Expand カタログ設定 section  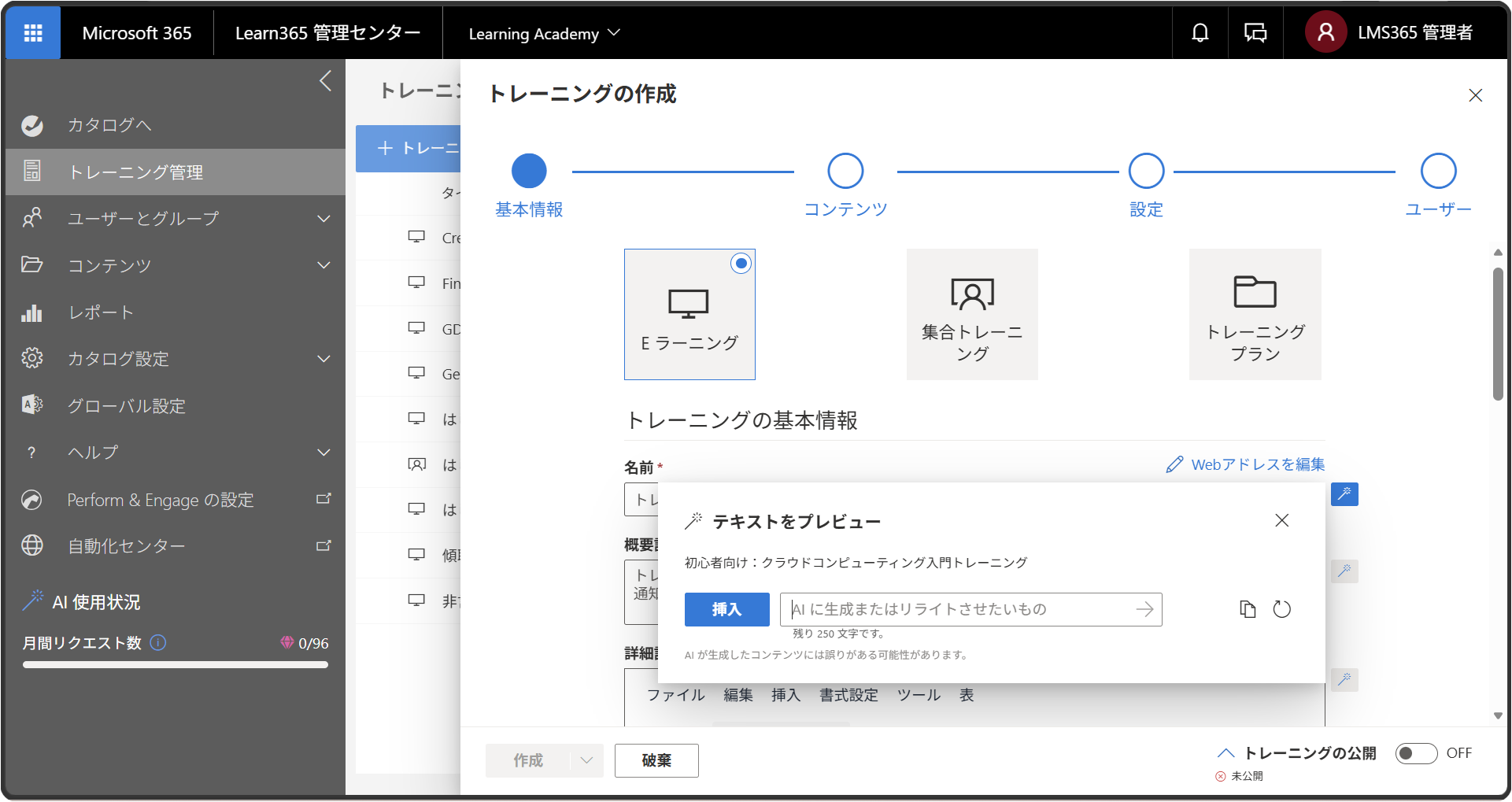[x=176, y=359]
